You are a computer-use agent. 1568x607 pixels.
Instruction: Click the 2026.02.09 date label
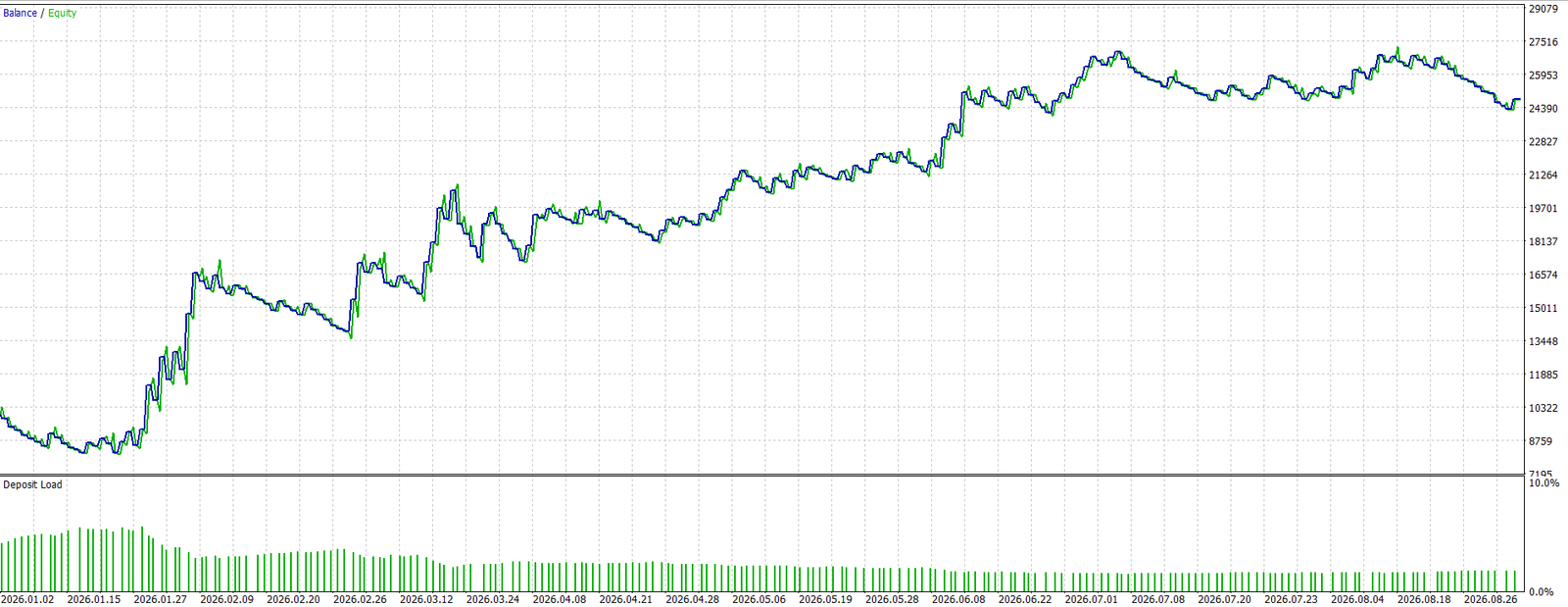pyautogui.click(x=227, y=599)
